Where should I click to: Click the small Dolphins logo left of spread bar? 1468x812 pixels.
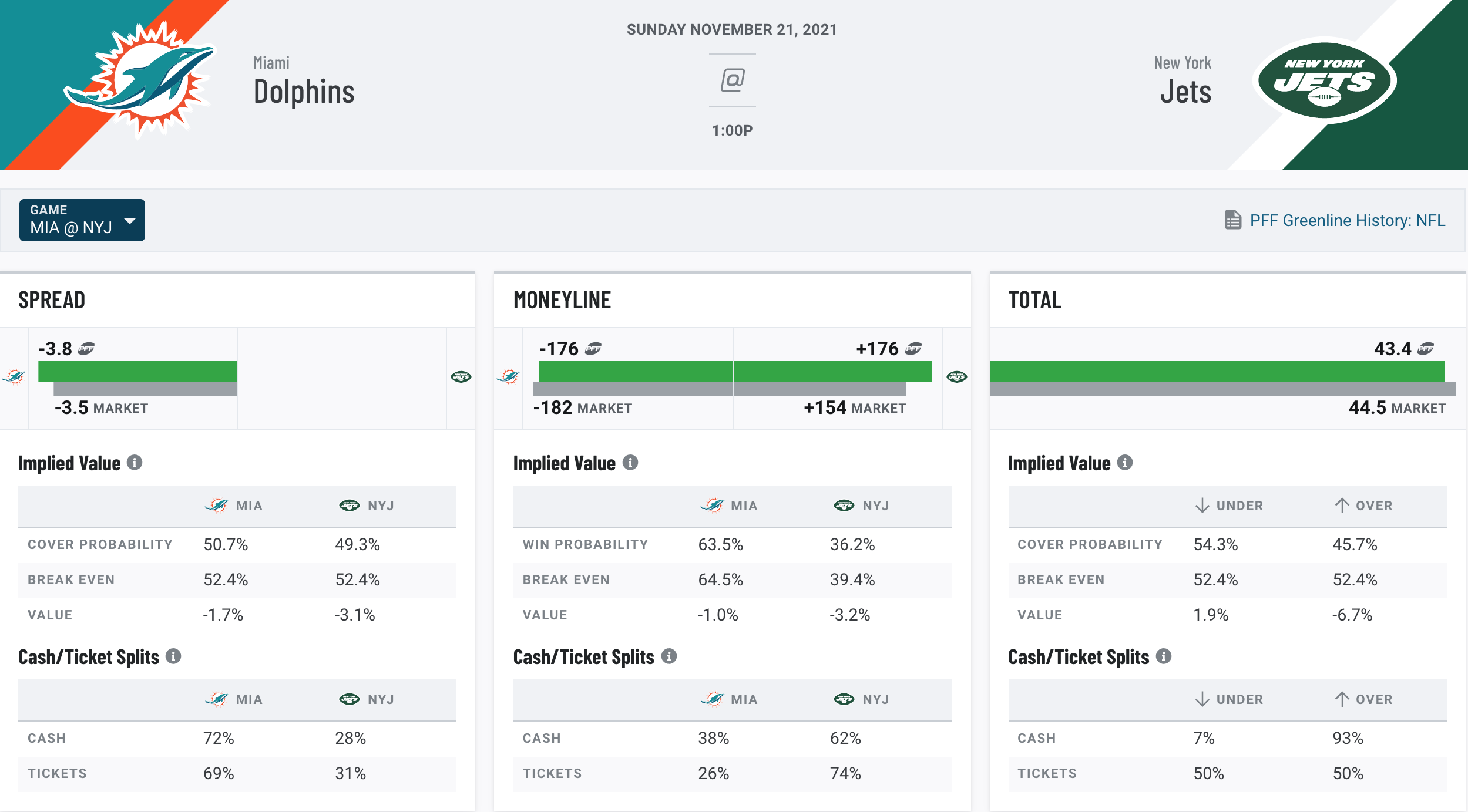click(x=14, y=376)
